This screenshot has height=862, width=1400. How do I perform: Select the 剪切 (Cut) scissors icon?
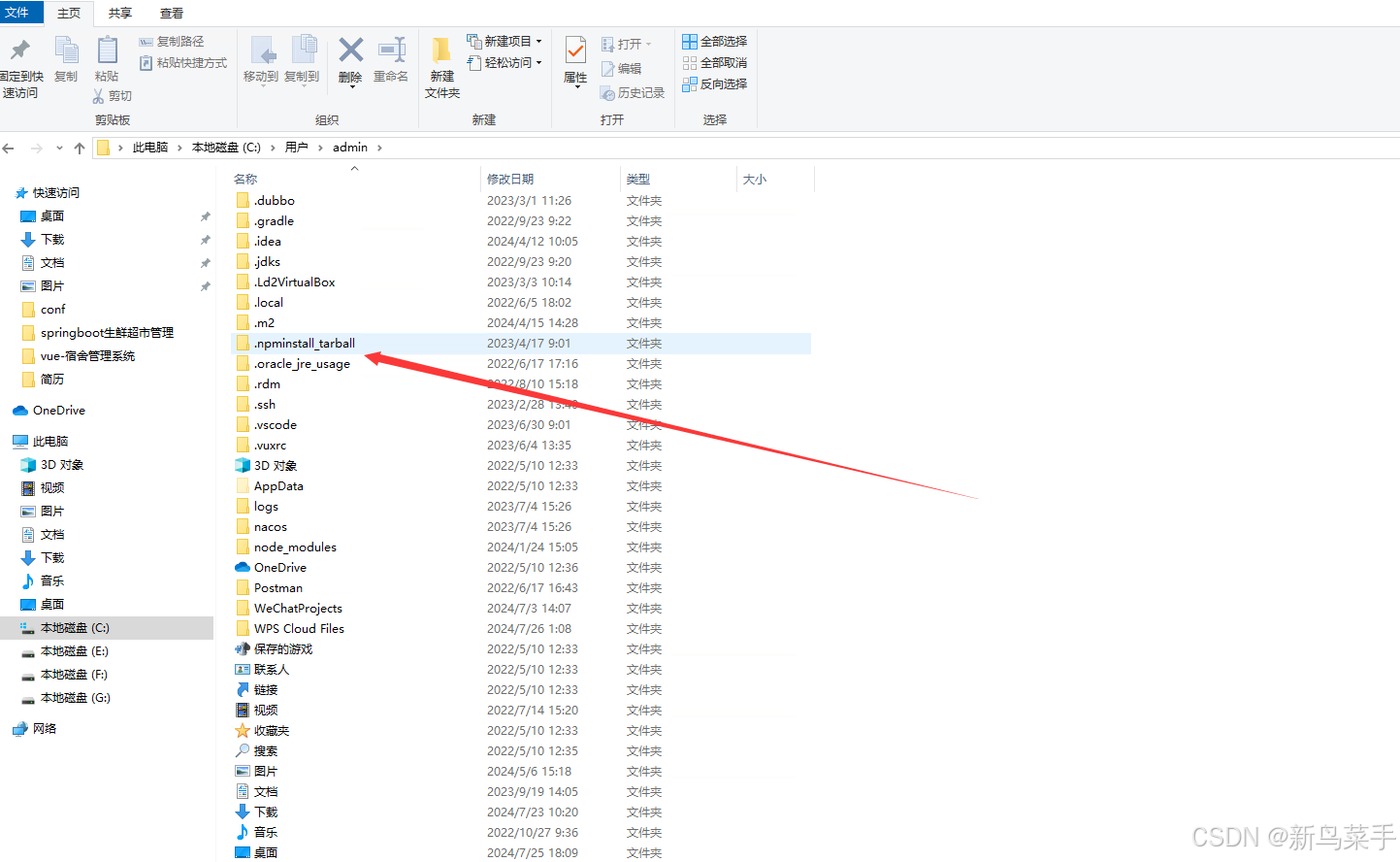pos(98,95)
